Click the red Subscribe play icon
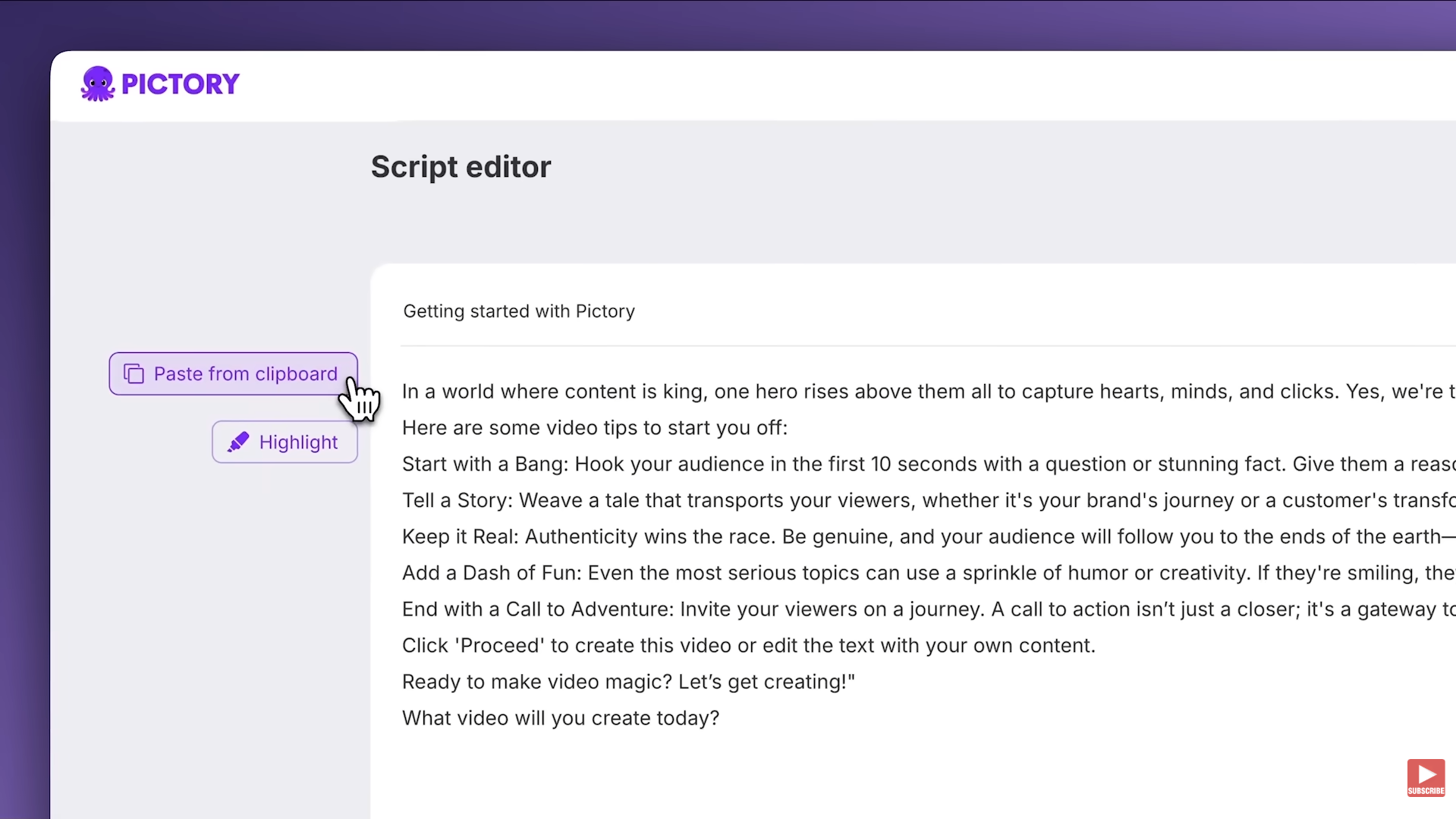Viewport: 1456px width, 819px height. click(x=1426, y=776)
